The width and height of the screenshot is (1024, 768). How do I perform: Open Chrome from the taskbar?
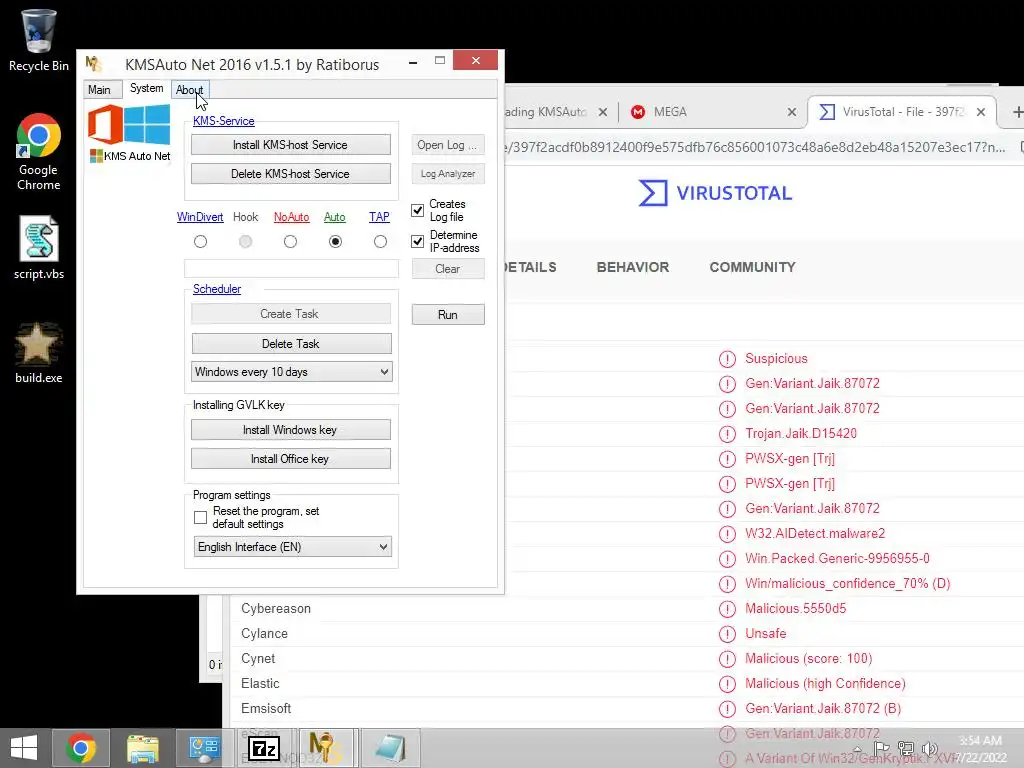tap(81, 748)
